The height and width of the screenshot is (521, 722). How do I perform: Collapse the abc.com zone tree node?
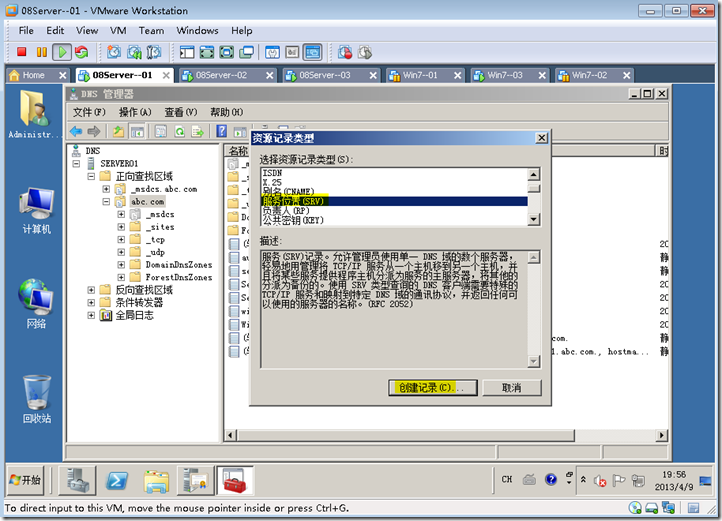[106, 202]
